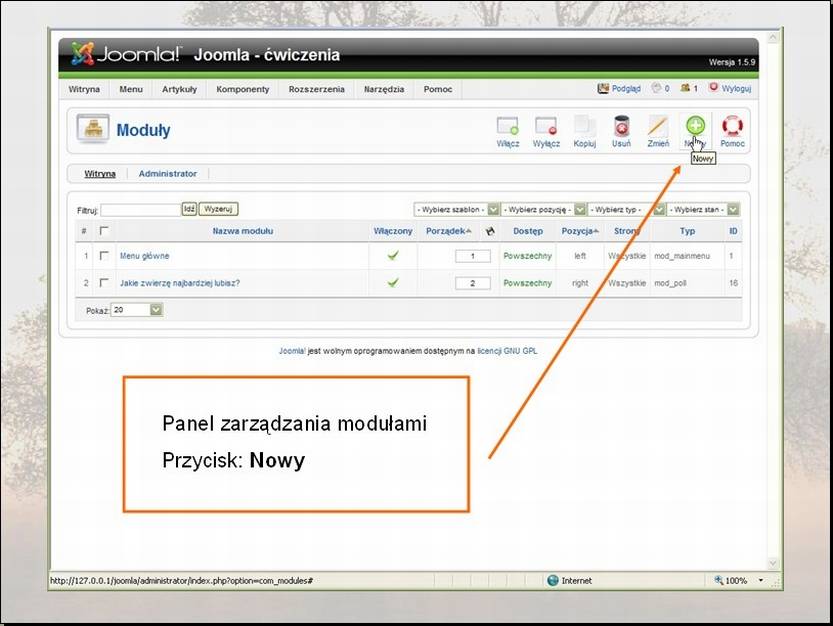Sort by Porządek column header
The height and width of the screenshot is (626, 833).
[x=446, y=231]
